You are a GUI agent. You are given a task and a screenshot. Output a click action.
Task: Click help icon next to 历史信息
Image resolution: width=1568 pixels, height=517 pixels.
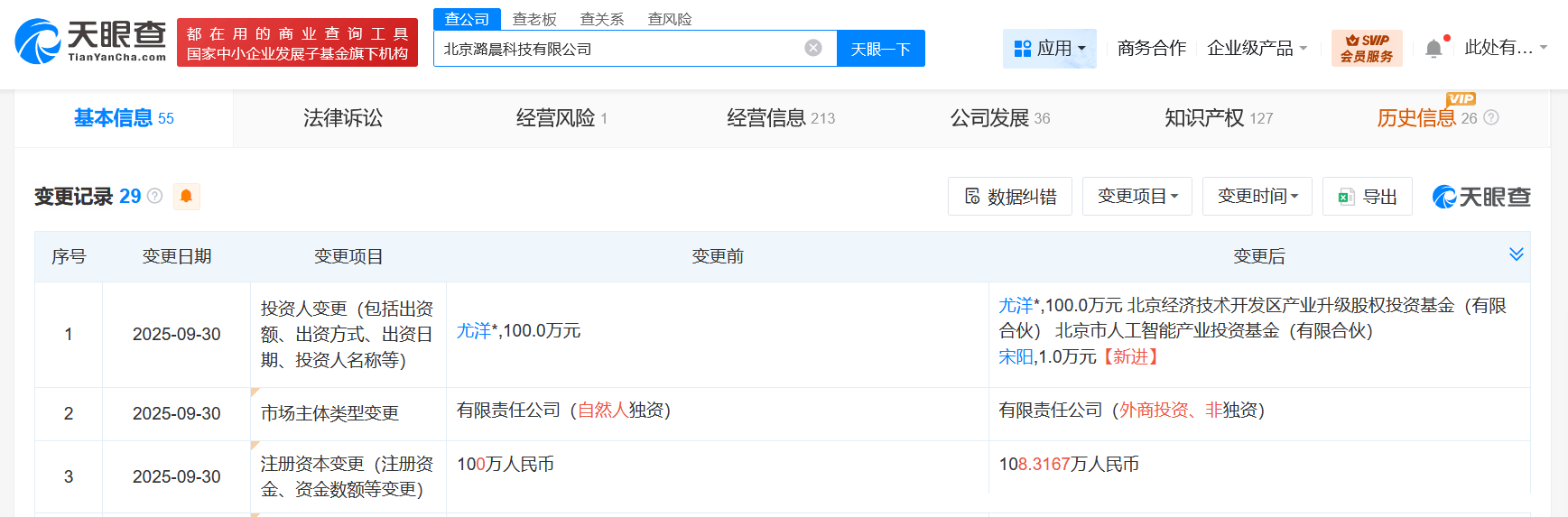[x=1491, y=118]
